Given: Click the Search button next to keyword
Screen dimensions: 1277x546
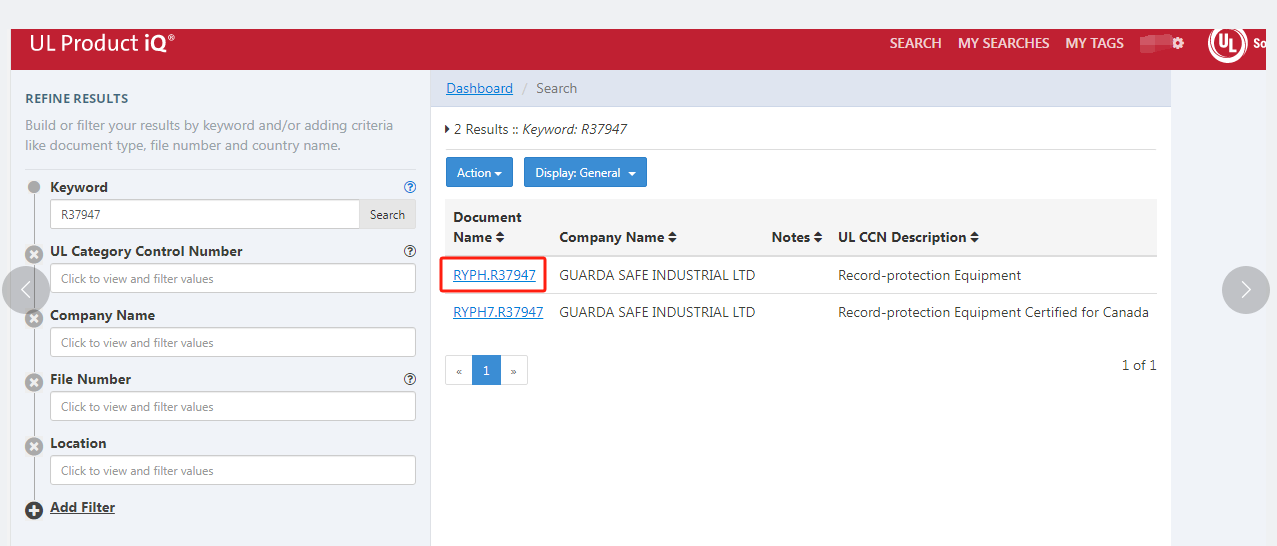Looking at the screenshot, I should [x=387, y=214].
